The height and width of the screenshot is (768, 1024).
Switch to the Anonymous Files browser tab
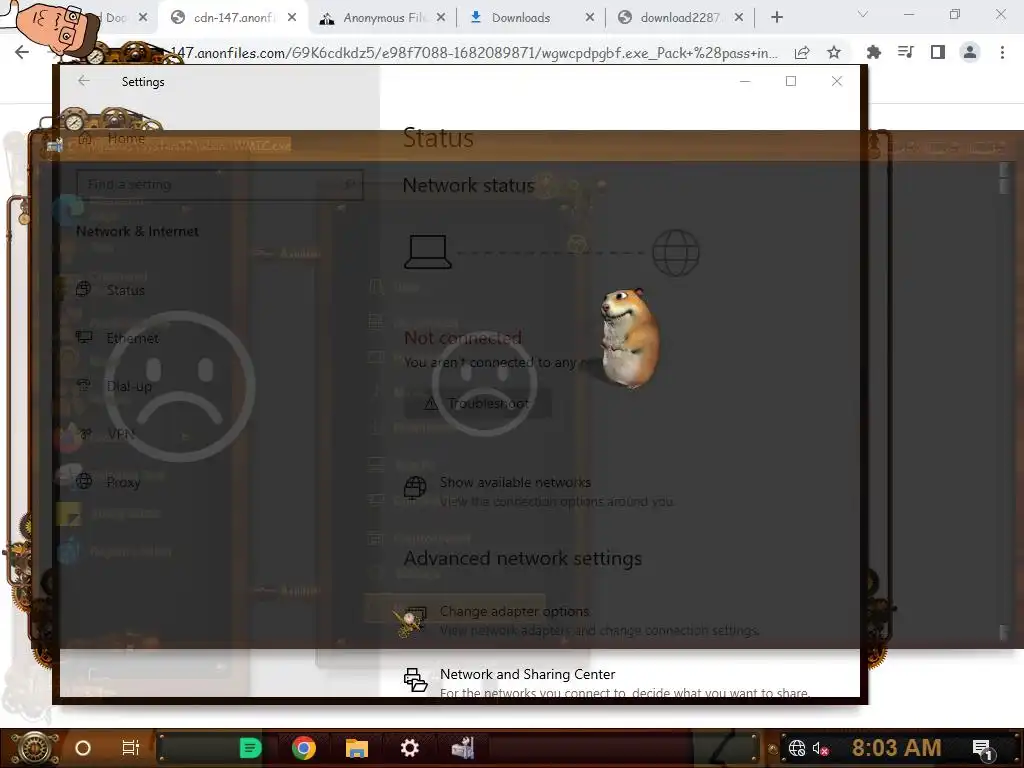click(382, 18)
